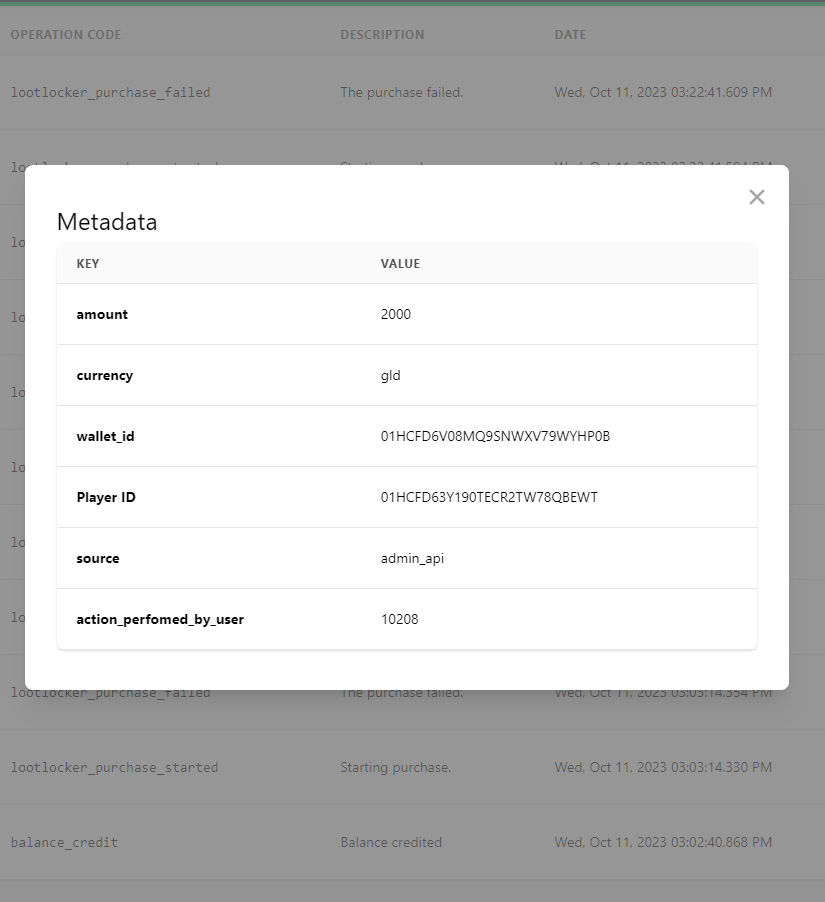The image size is (825, 902).
Task: Select the action_perfomed_by_user value 10208
Action: coord(400,619)
